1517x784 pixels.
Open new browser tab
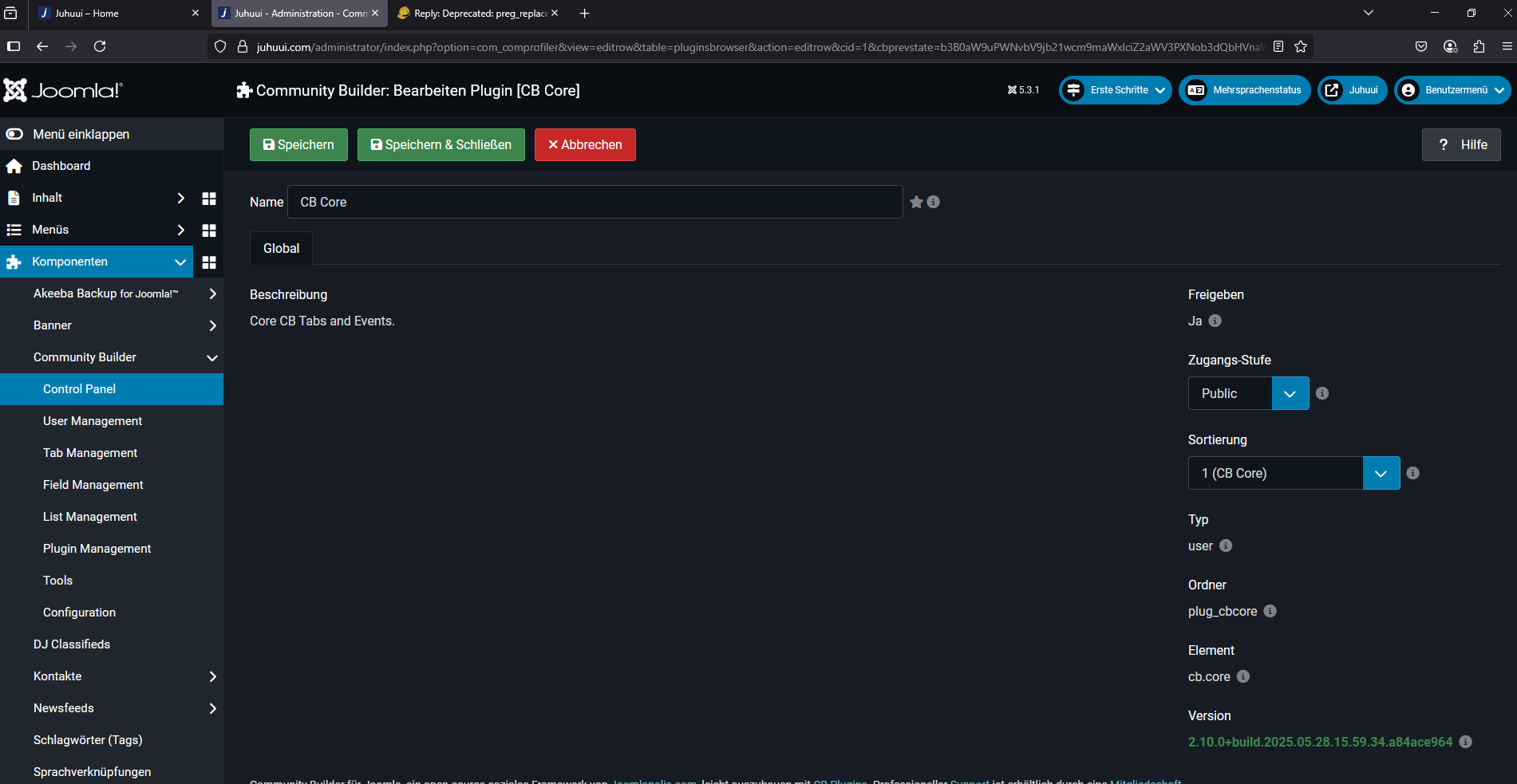coord(584,14)
